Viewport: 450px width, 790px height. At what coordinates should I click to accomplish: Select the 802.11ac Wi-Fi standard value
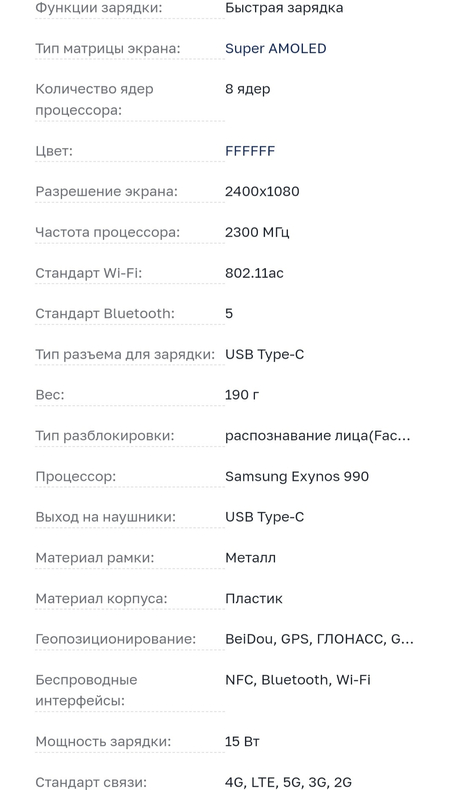(254, 273)
